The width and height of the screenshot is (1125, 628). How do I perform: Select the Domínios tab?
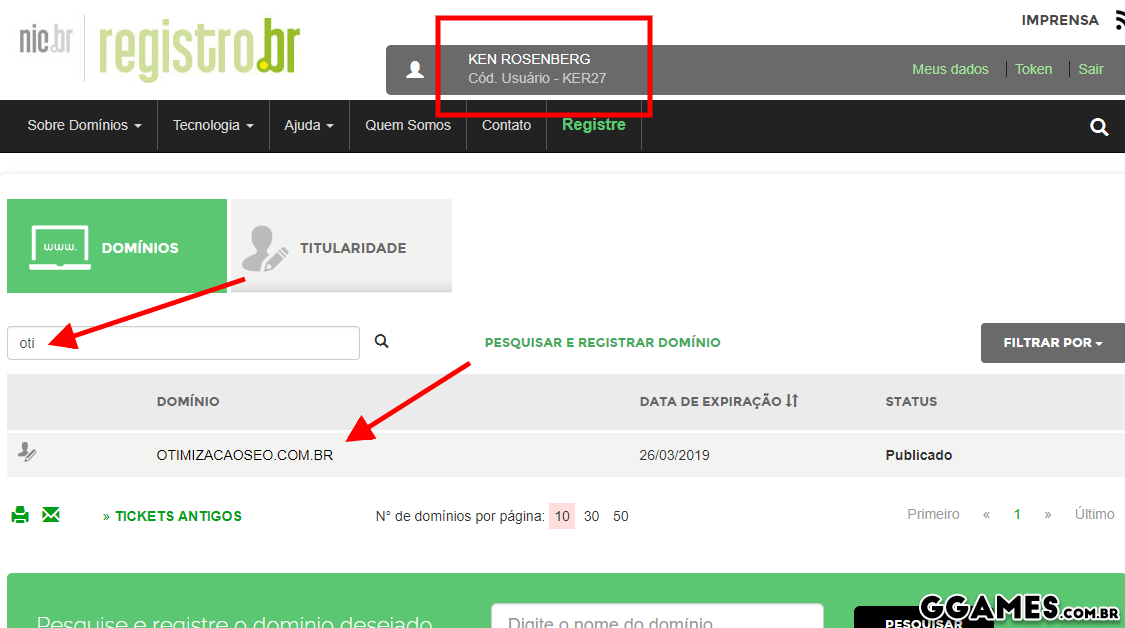(x=117, y=247)
